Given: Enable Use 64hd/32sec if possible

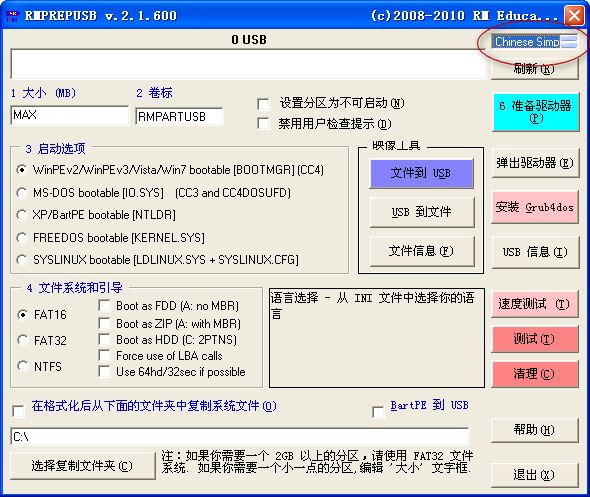Looking at the screenshot, I should 104,371.
